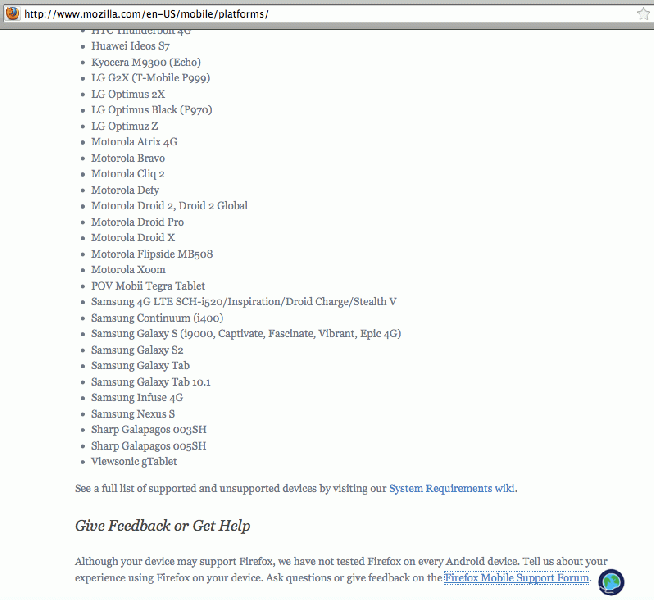Click the Motorola Cliq 2 entry
The image size is (654, 600).
point(128,174)
